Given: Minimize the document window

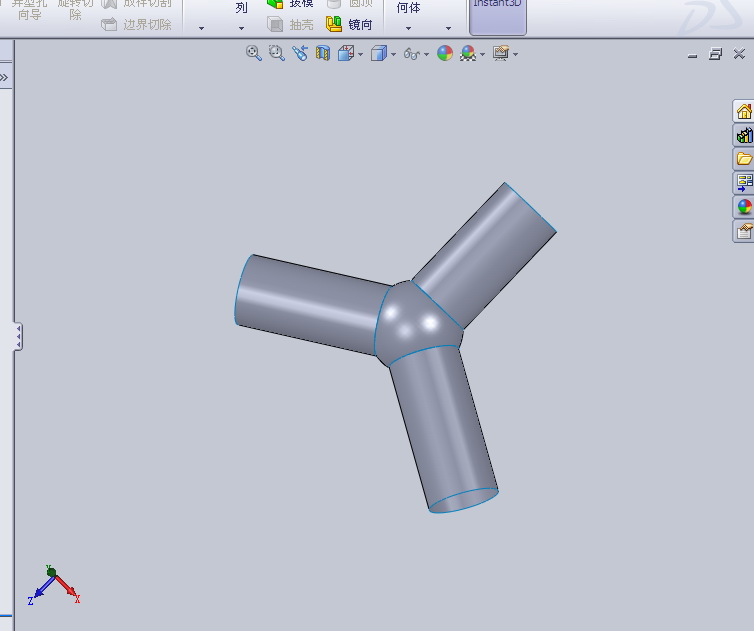Looking at the screenshot, I should 692,56.
